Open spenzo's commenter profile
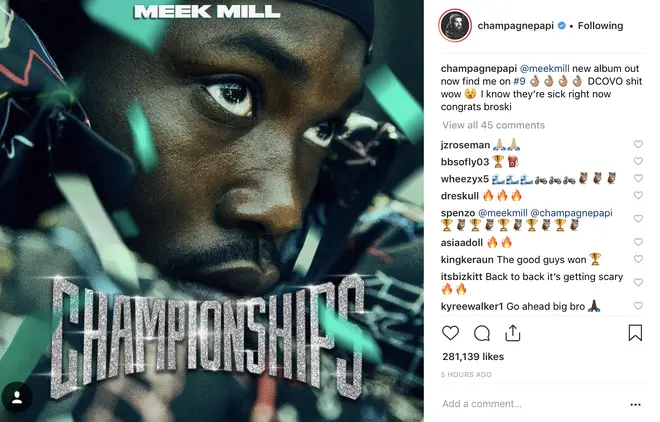Image resolution: width=660 pixels, height=422 pixels. pos(458,213)
